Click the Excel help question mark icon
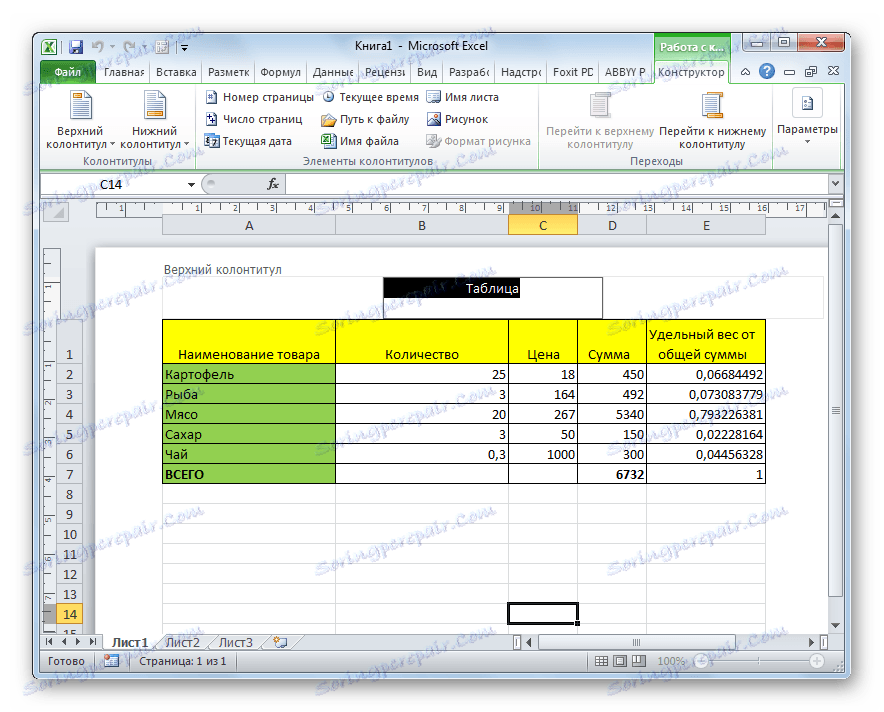The width and height of the screenshot is (884, 712). 766,72
